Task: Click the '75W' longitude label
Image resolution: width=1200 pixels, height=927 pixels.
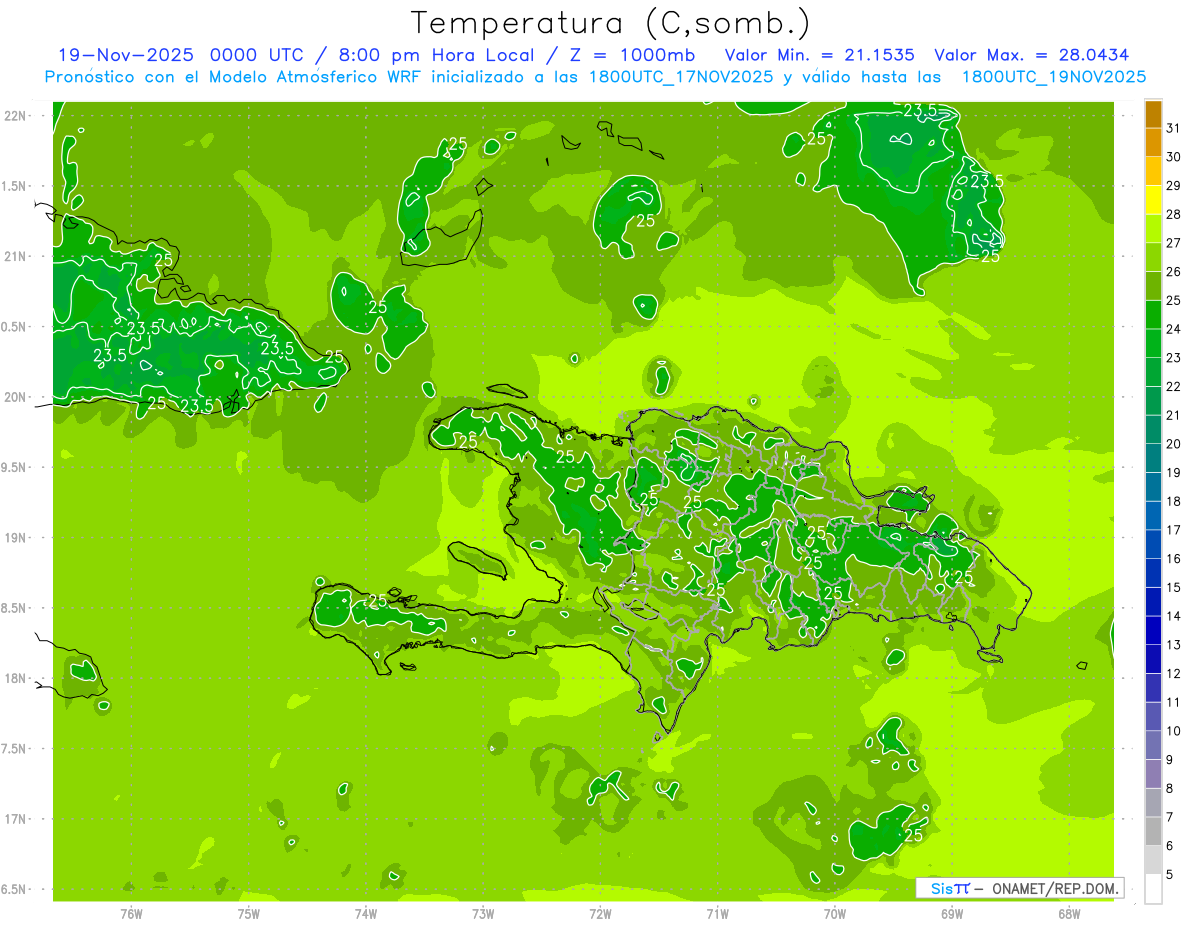Action: click(x=249, y=914)
